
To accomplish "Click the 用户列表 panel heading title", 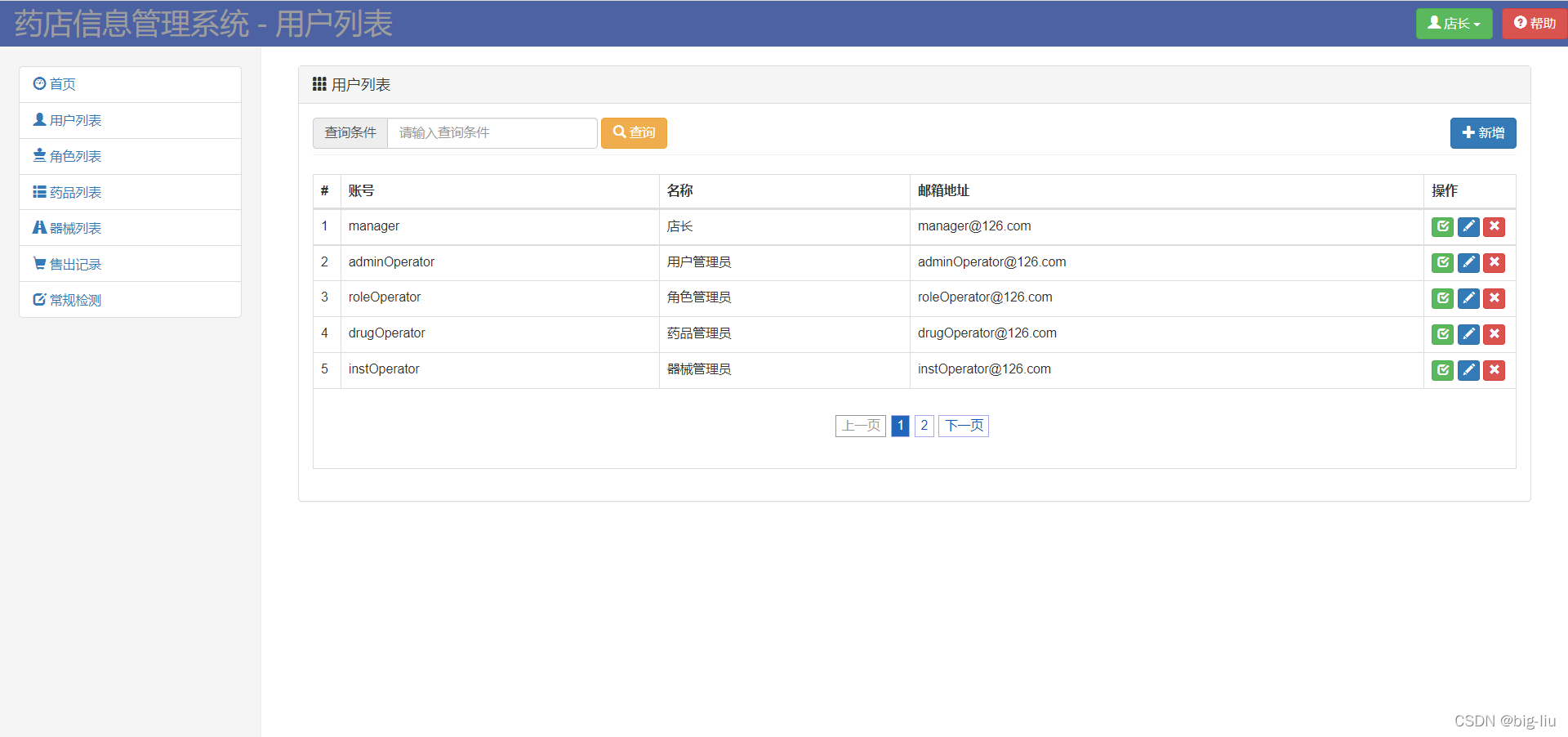I will click(x=352, y=85).
